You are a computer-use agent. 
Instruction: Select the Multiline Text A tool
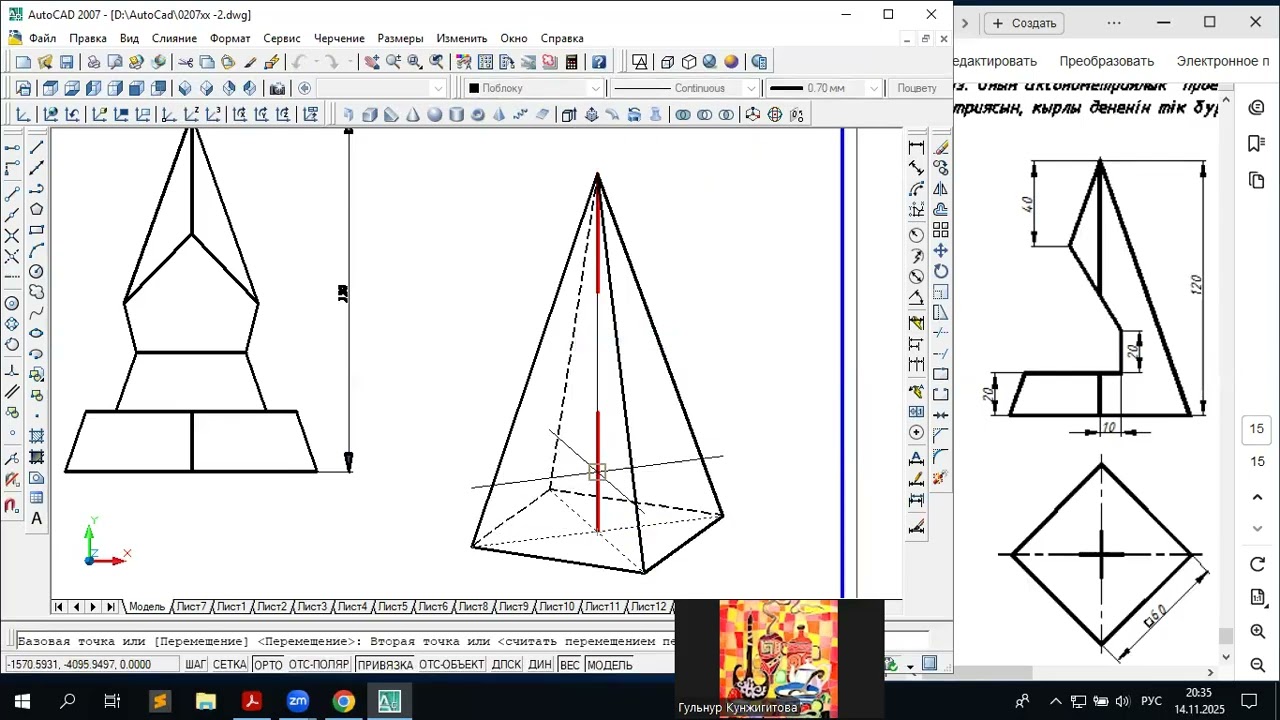pyautogui.click(x=37, y=518)
